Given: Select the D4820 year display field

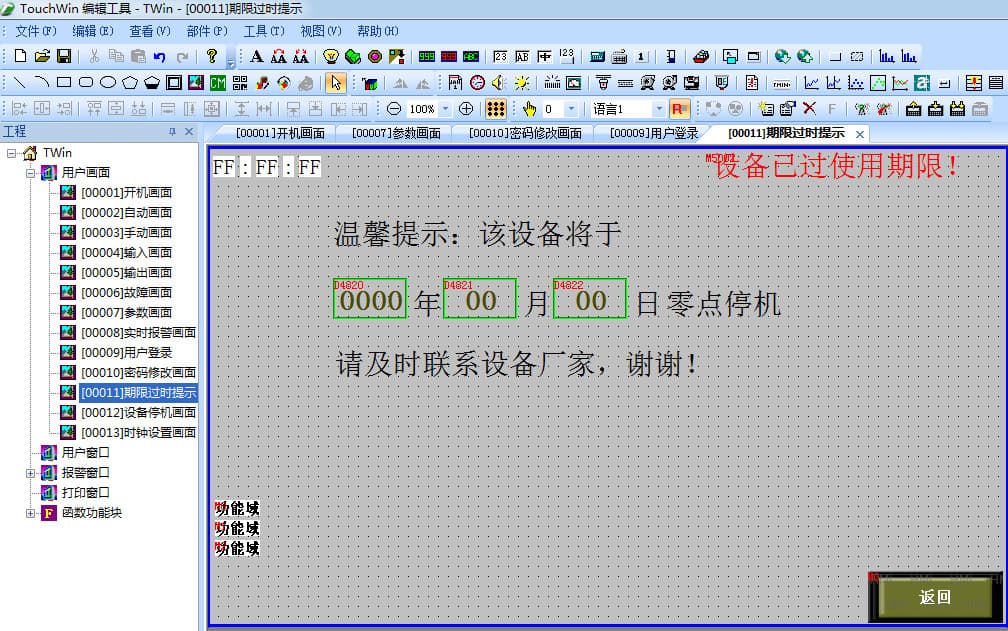Looking at the screenshot, I should point(370,299).
